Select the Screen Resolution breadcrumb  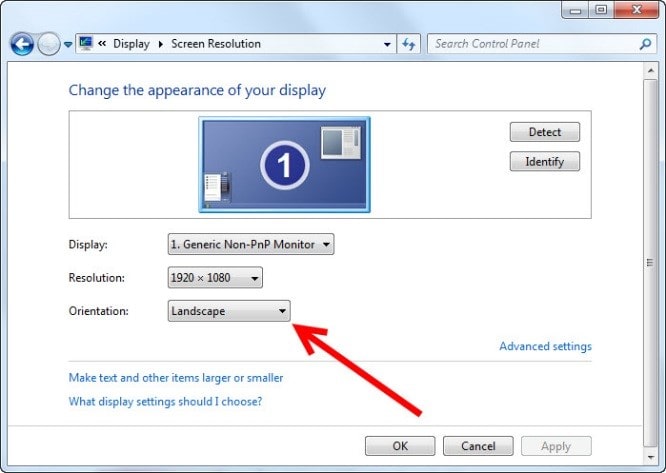(216, 44)
